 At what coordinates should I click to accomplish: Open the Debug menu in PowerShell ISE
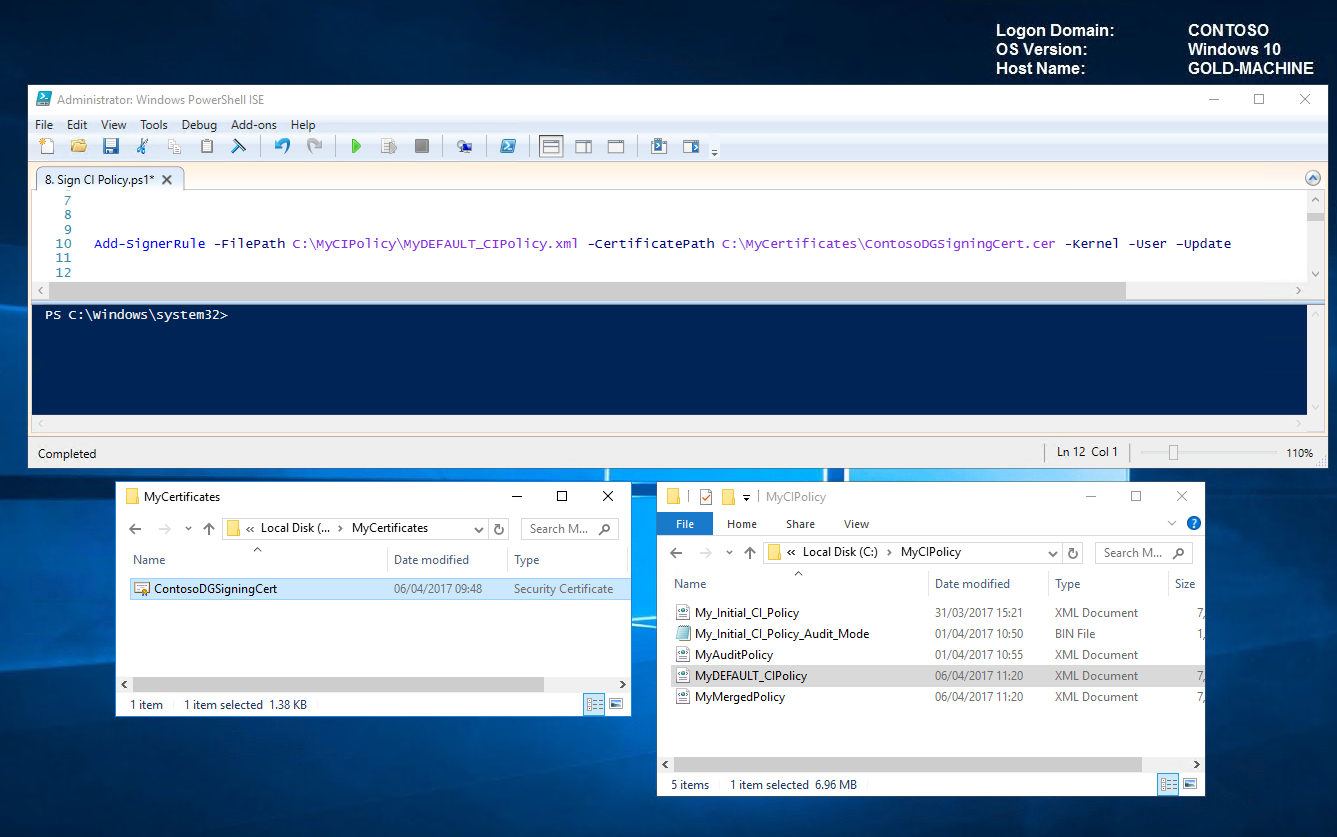click(x=199, y=125)
